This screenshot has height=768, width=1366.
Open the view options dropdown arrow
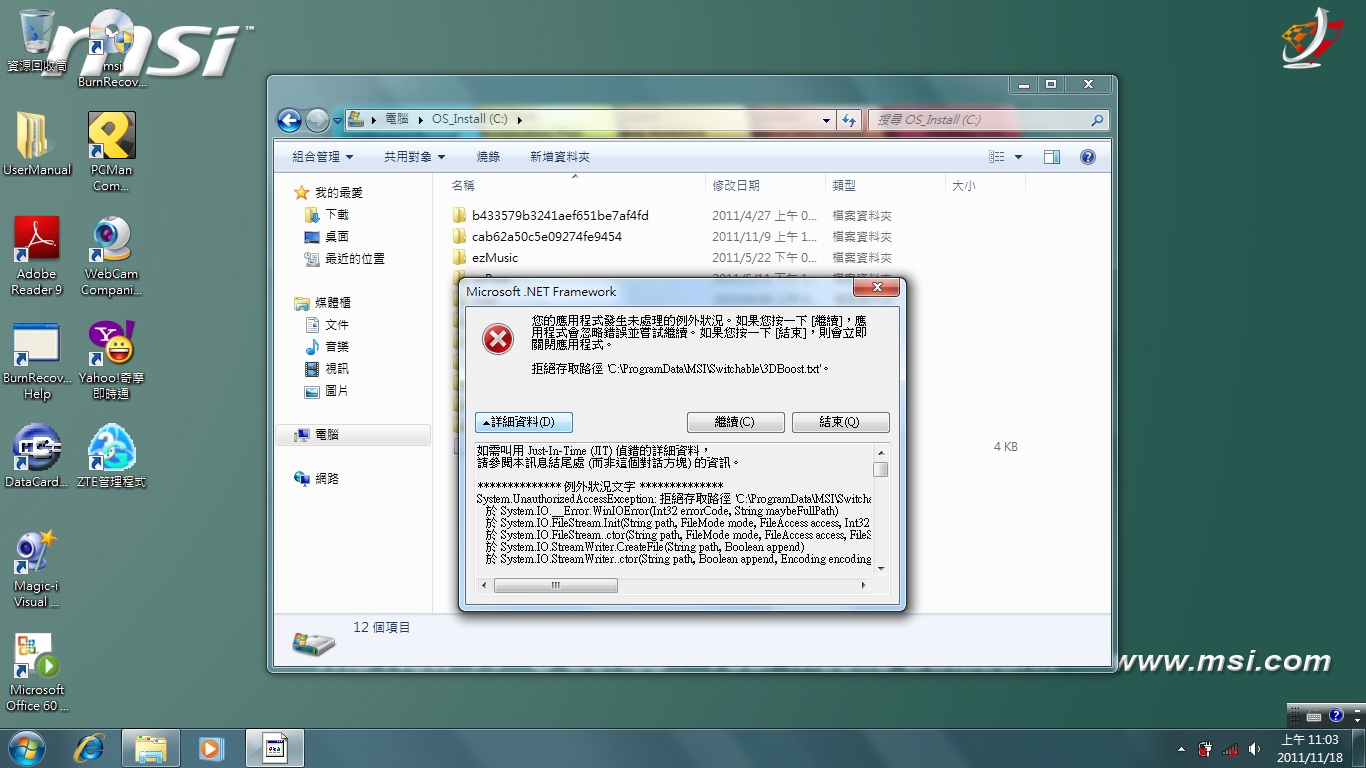click(1018, 157)
